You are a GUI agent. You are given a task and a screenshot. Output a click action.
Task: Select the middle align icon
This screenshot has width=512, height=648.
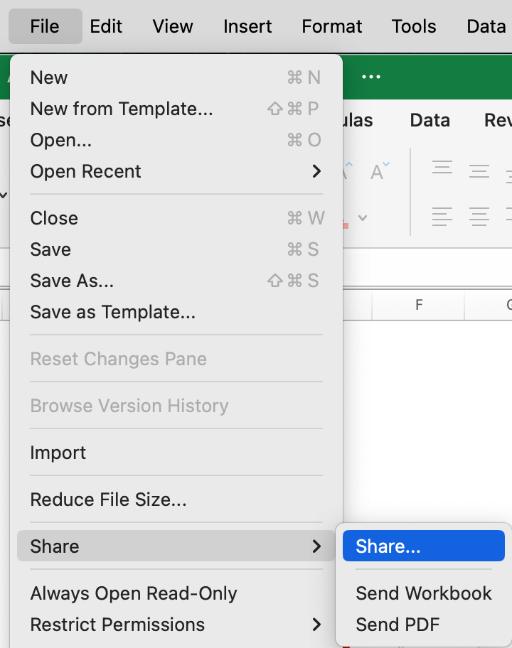click(x=479, y=171)
